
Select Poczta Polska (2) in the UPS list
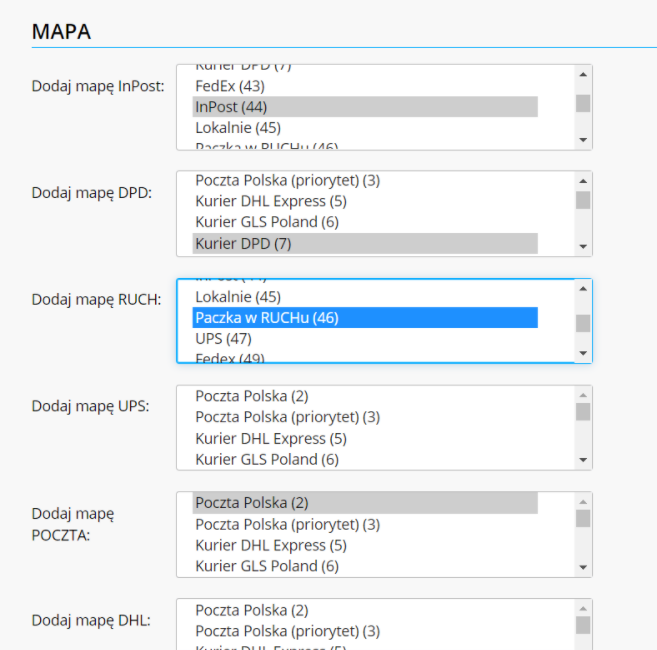point(365,396)
